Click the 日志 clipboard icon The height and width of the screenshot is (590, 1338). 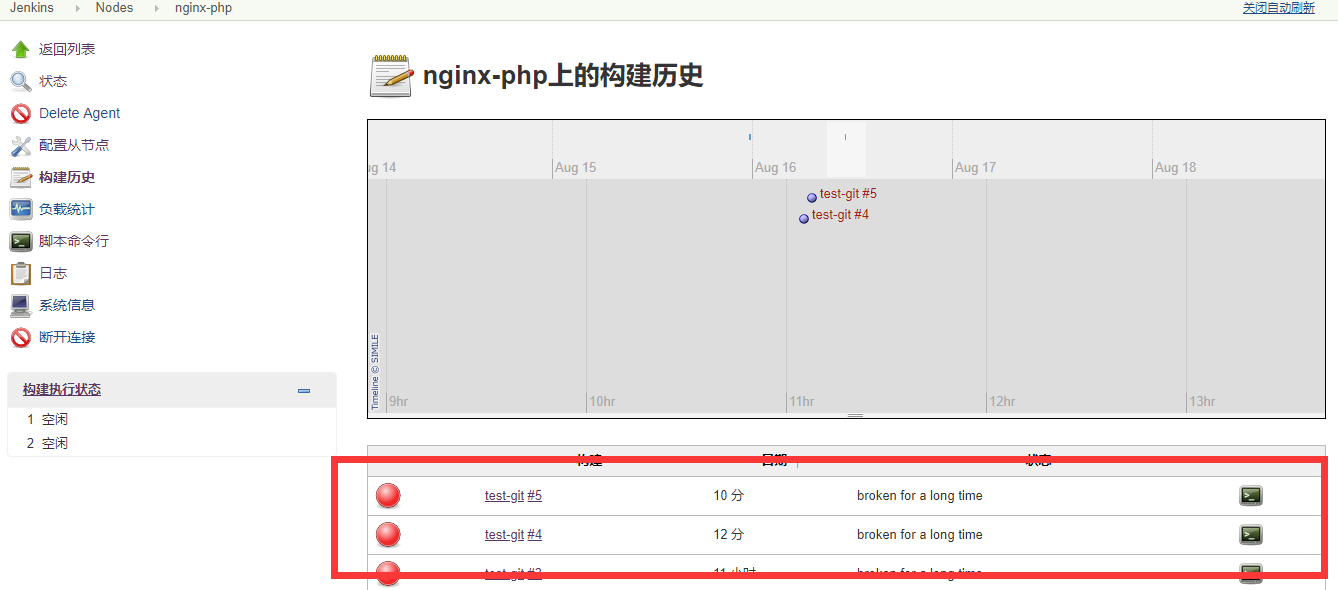21,273
